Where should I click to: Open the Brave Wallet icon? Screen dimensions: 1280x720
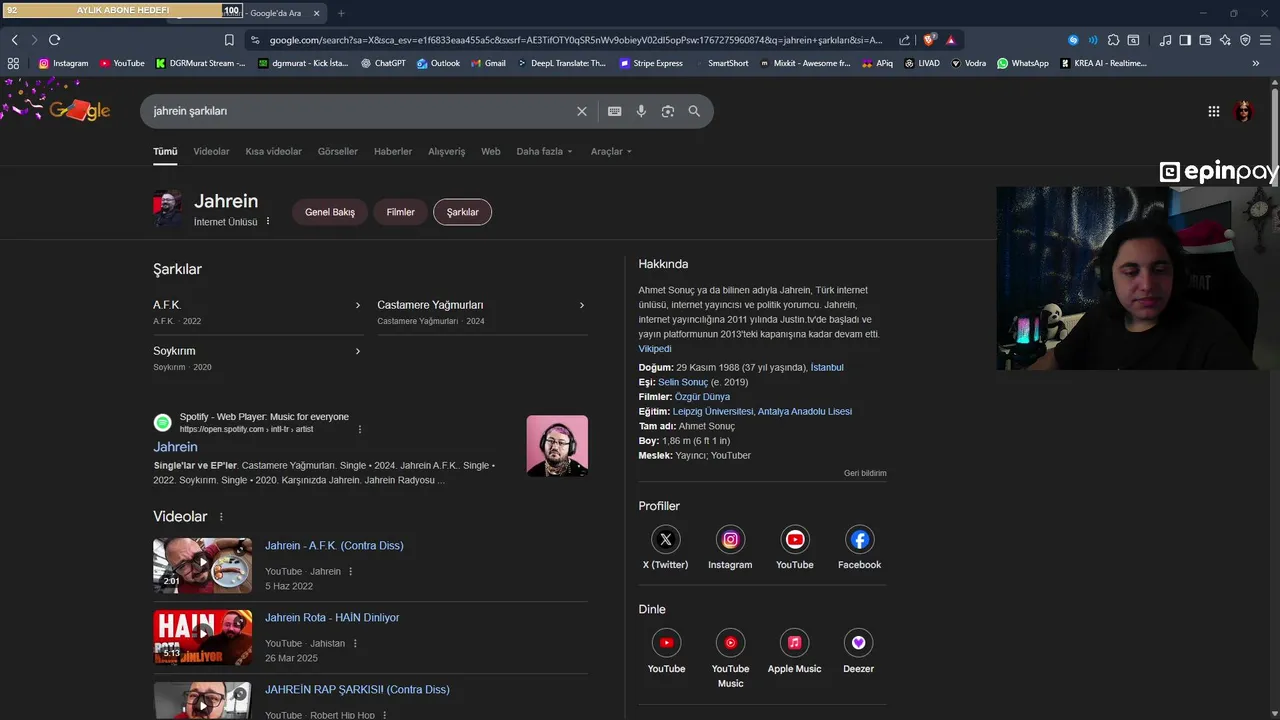tap(1205, 40)
